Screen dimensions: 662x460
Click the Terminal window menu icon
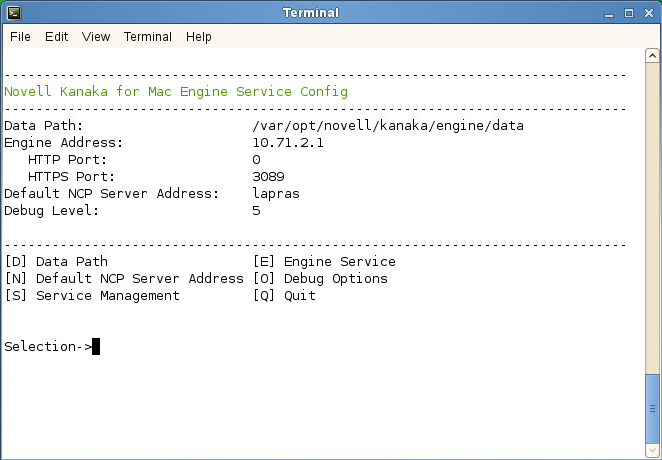[x=13, y=13]
